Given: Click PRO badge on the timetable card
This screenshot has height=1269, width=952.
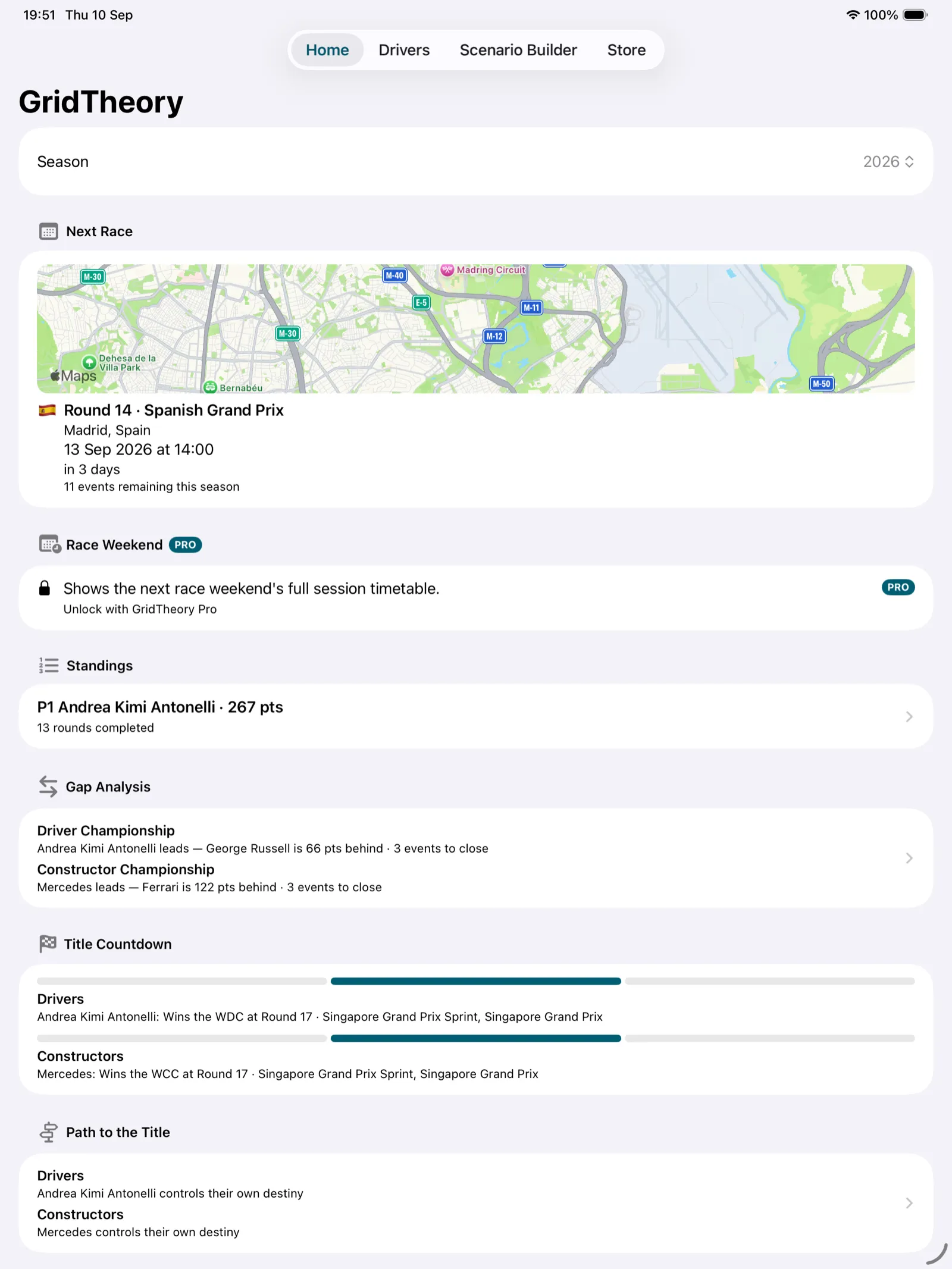Looking at the screenshot, I should click(898, 587).
